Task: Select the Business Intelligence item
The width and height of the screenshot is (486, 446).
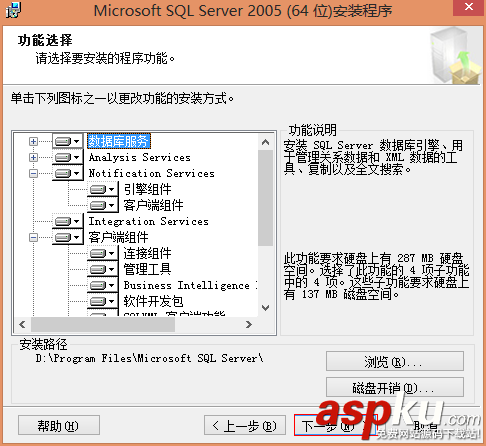Action: tap(190, 285)
